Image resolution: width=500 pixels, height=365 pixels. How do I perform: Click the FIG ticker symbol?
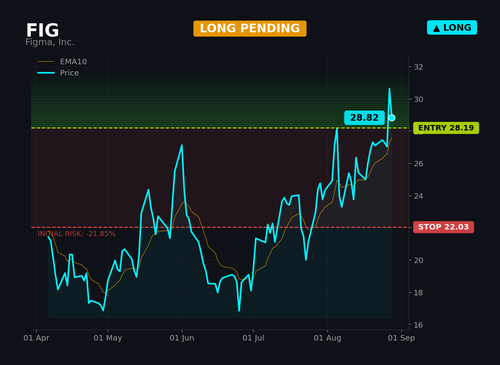pos(42,30)
